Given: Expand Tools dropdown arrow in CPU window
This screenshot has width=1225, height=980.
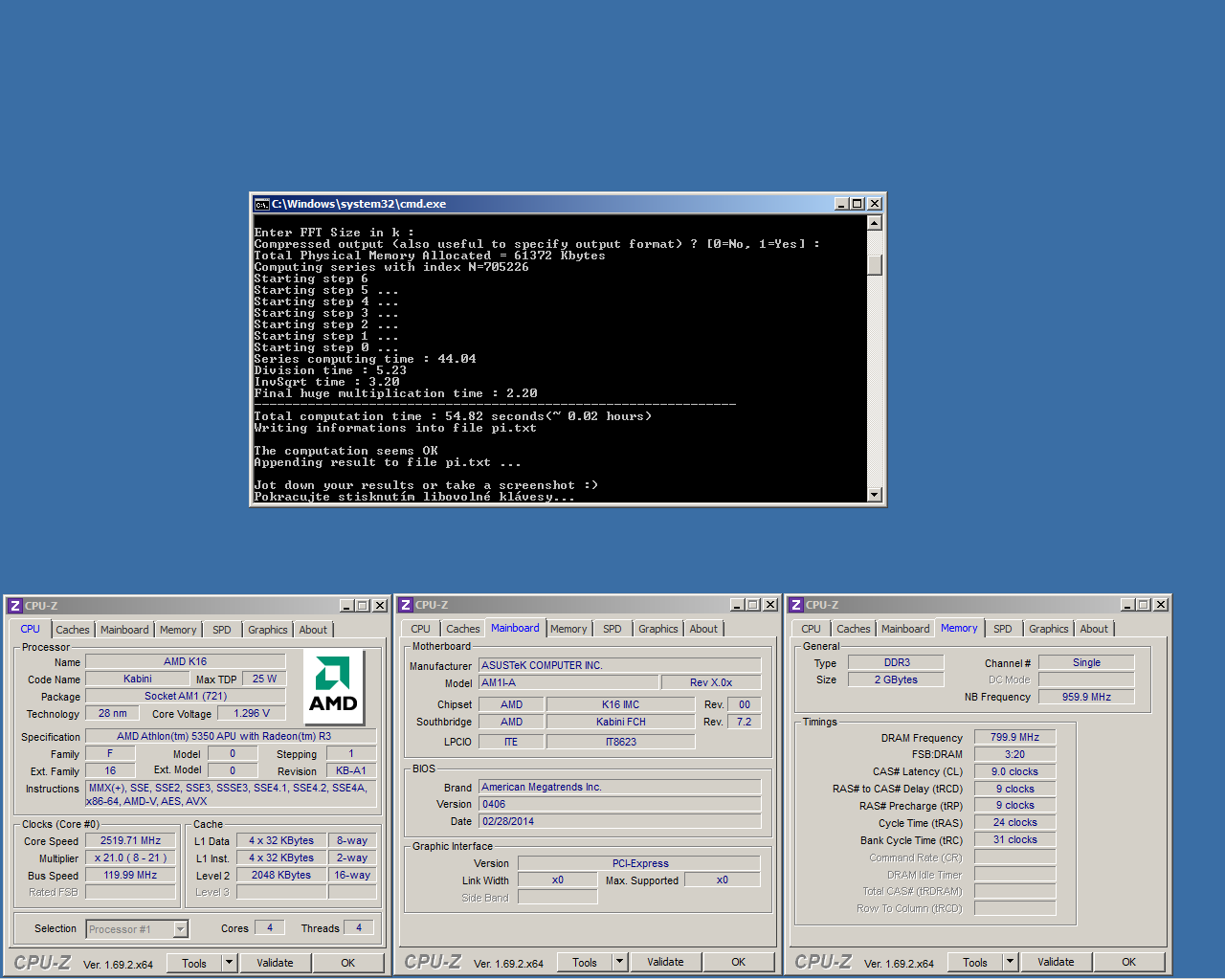Looking at the screenshot, I should click(229, 963).
